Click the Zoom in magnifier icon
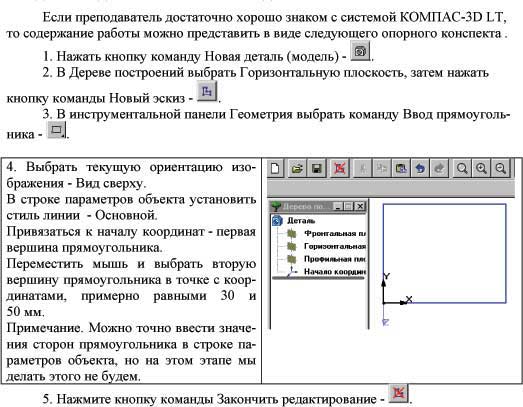The height and width of the screenshot is (407, 523). [x=481, y=168]
